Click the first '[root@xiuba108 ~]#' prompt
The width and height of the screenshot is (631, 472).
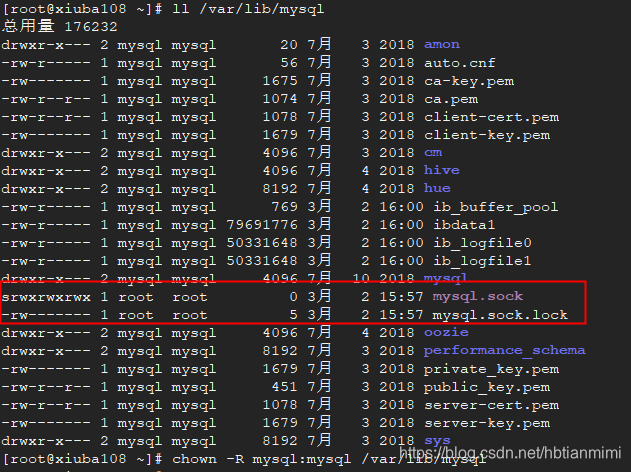pos(82,9)
